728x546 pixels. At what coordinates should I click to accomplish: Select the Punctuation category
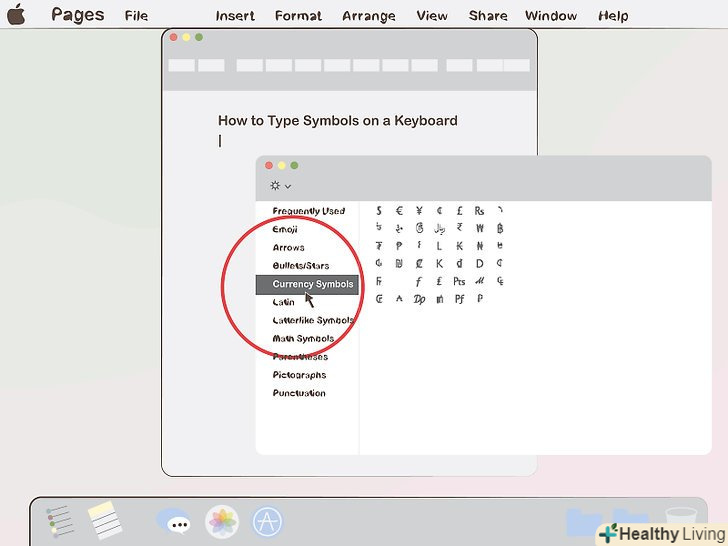299,393
